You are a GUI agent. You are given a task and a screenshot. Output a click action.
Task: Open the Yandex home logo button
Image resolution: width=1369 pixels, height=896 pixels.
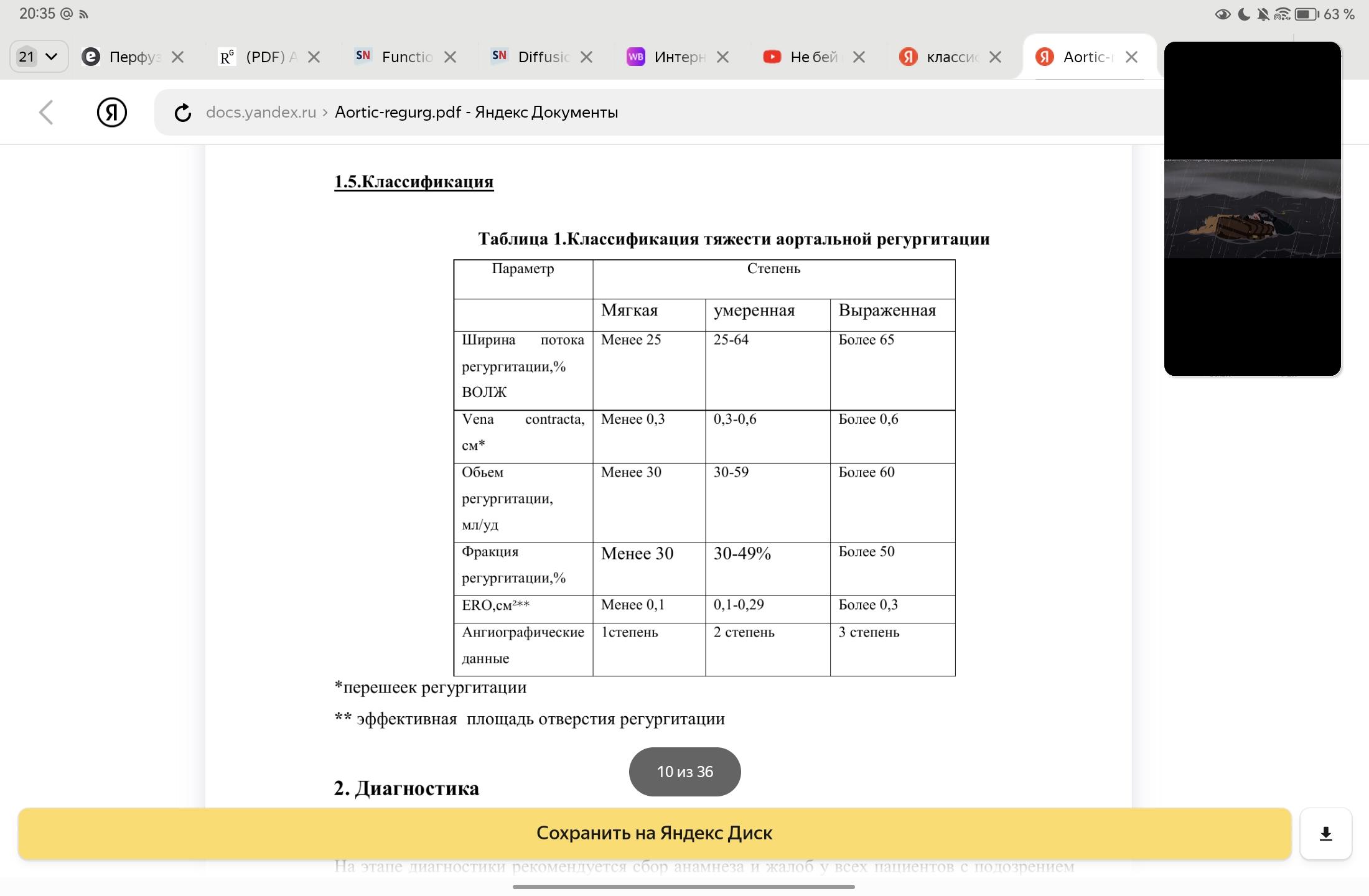pyautogui.click(x=112, y=113)
